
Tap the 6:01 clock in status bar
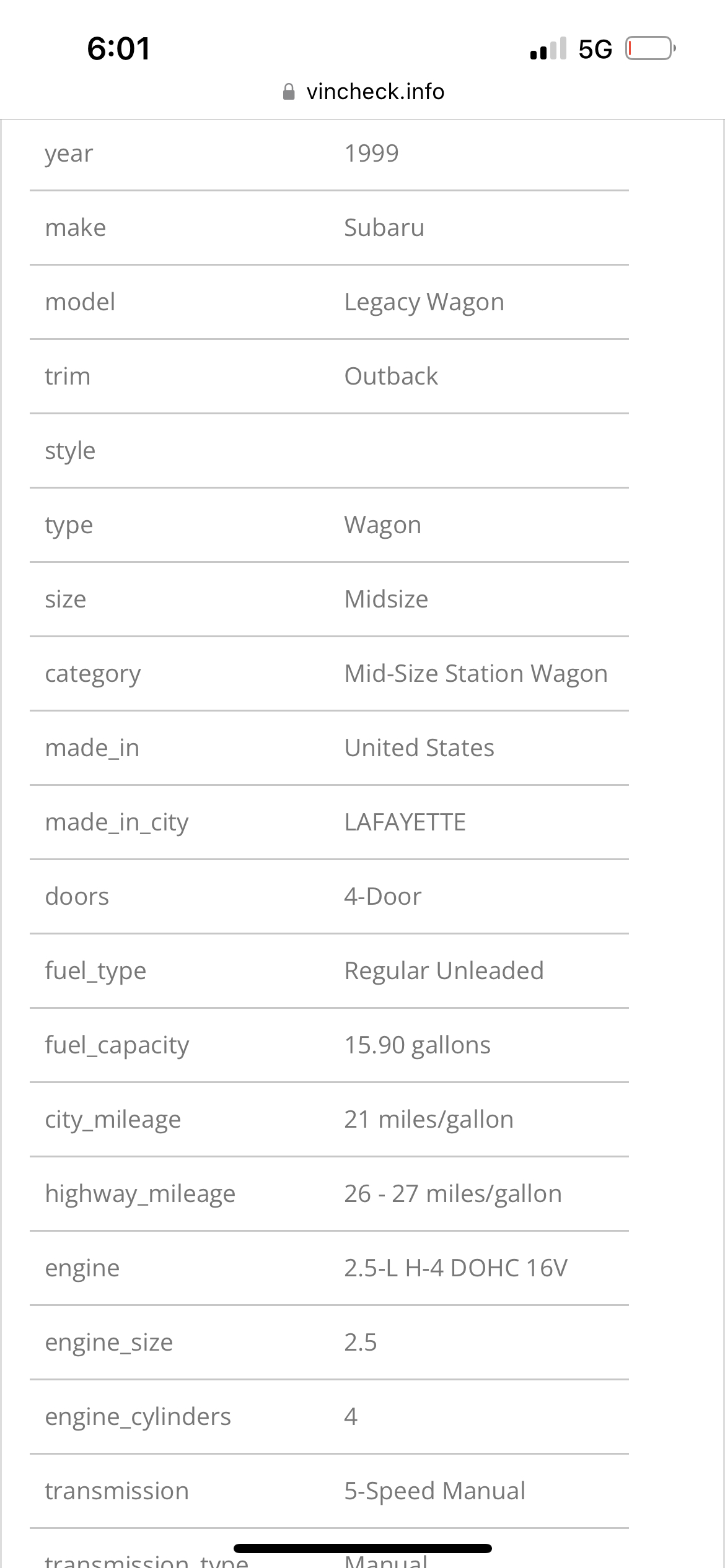[118, 49]
